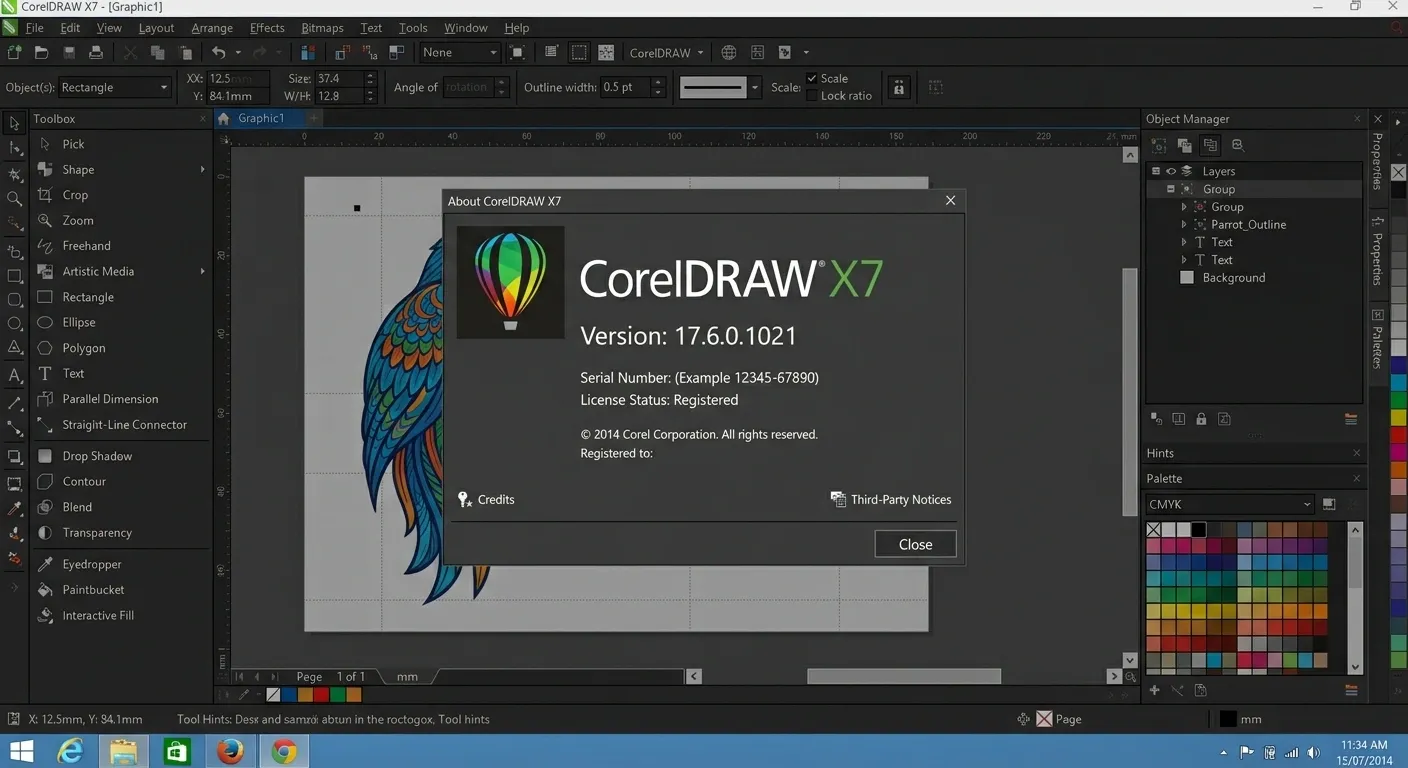
Task: Click the Undo arrow icon
Action: pyautogui.click(x=218, y=52)
